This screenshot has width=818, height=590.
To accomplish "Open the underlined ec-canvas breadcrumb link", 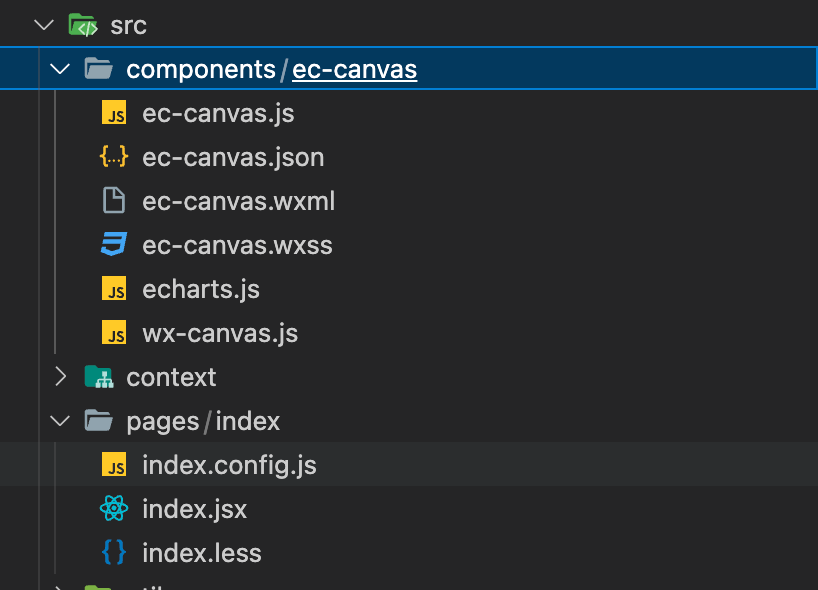I will tap(354, 69).
